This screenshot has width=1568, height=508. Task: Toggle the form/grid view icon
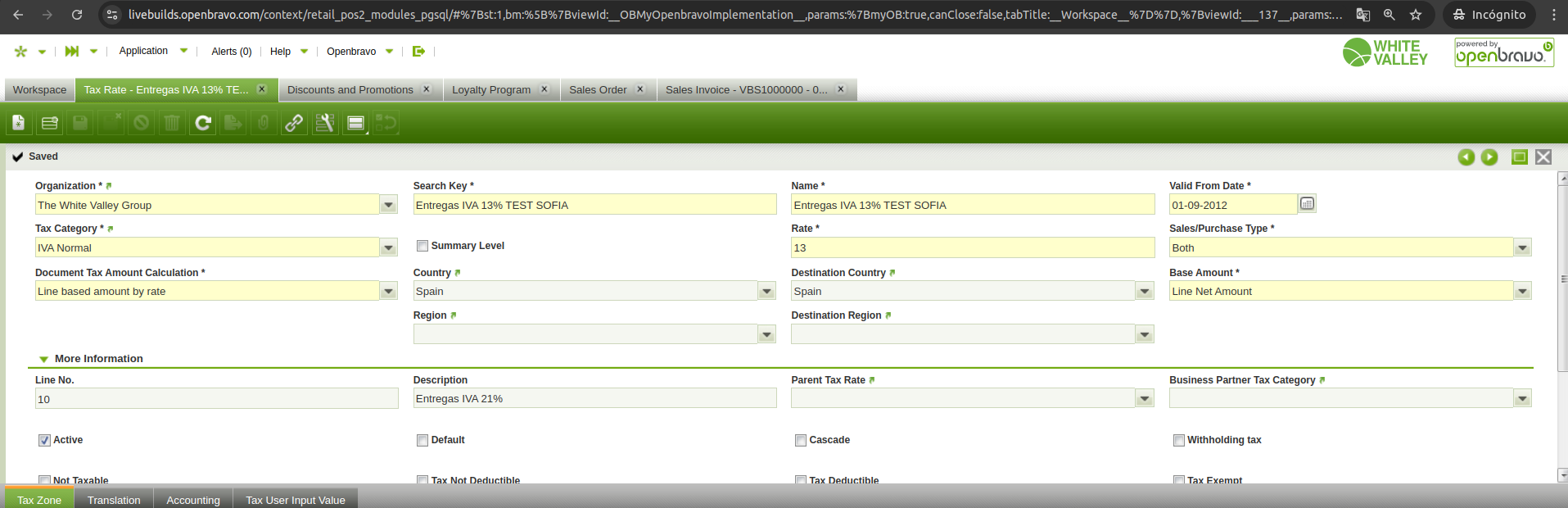point(355,123)
